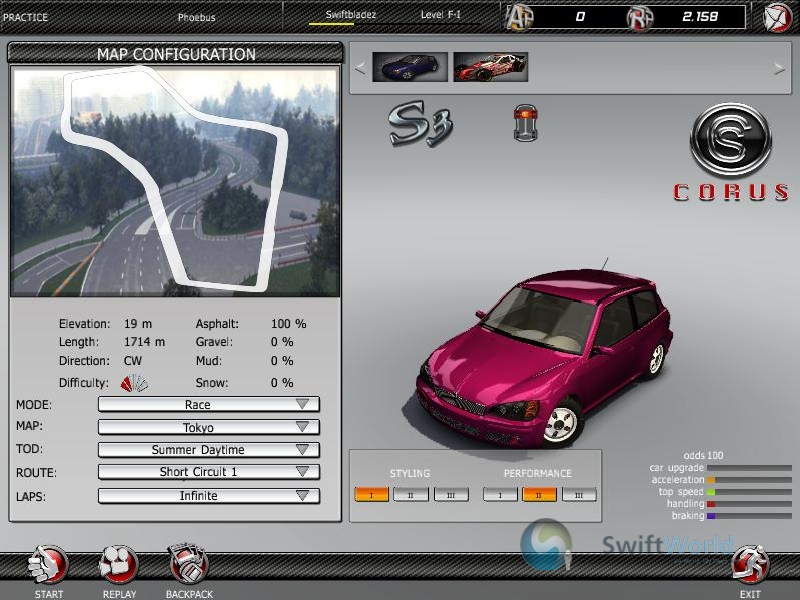Expand the TOD dropdown for Summer Daytime

pyautogui.click(x=207, y=449)
